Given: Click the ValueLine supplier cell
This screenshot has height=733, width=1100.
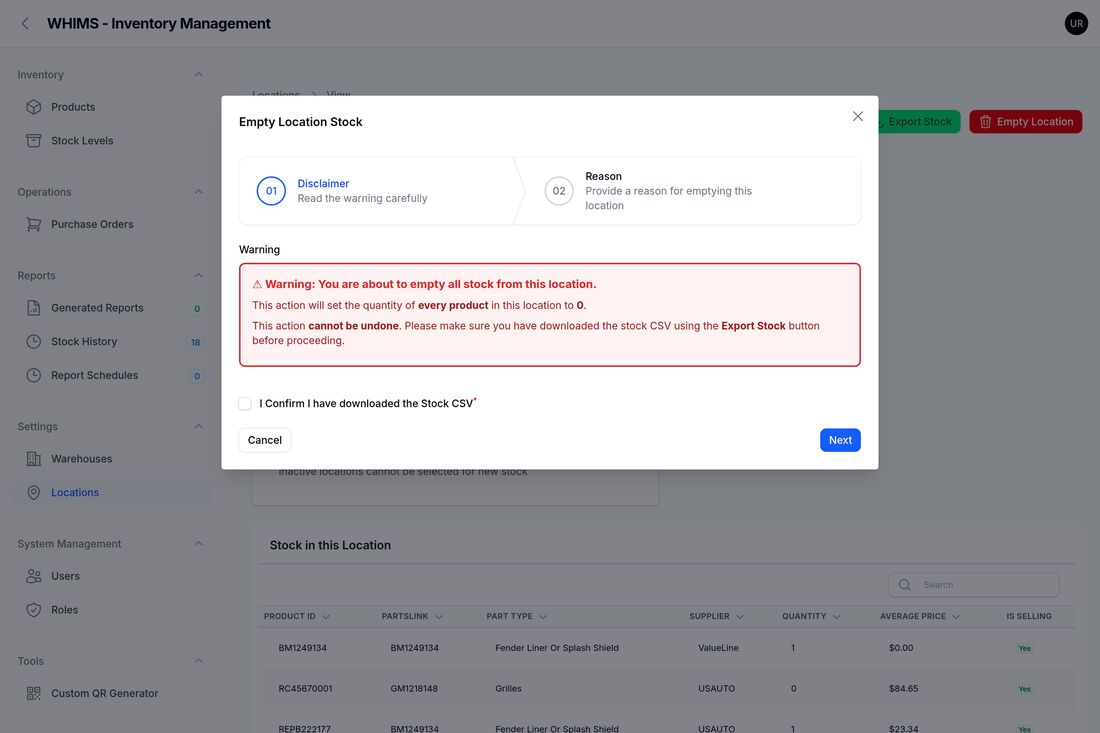Looking at the screenshot, I should tap(718, 647).
